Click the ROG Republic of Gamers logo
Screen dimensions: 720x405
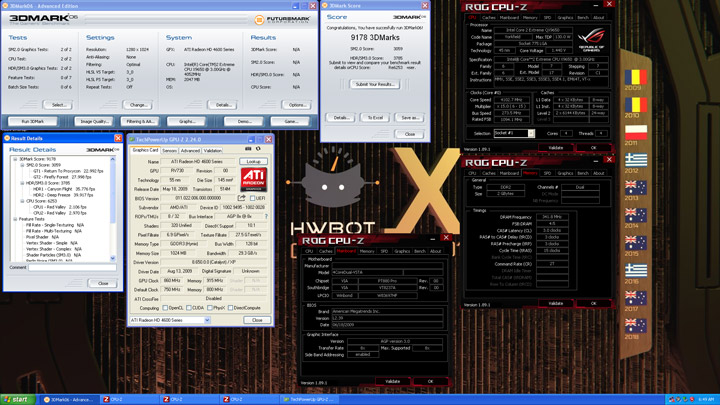591,40
